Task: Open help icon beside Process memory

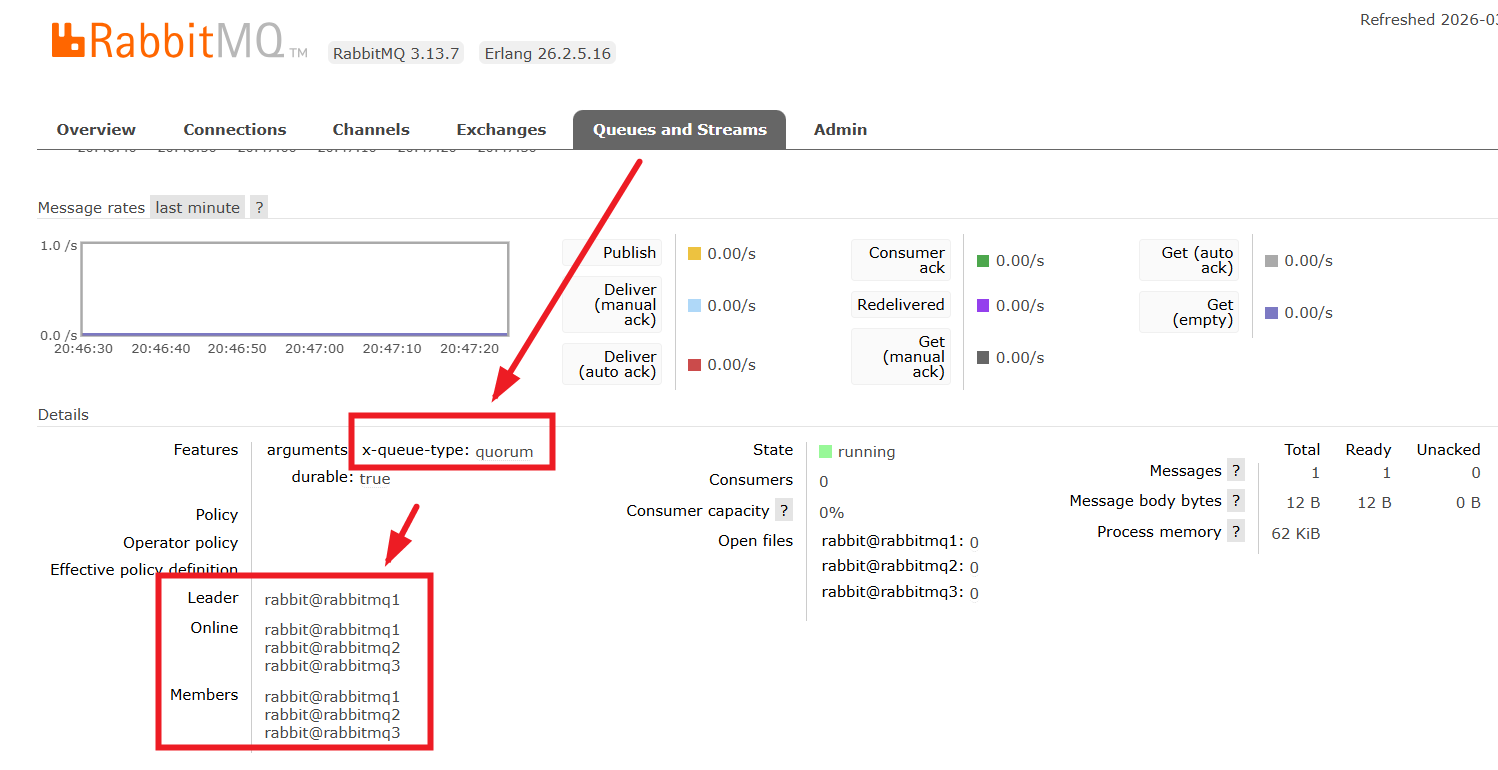Action: point(1236,532)
